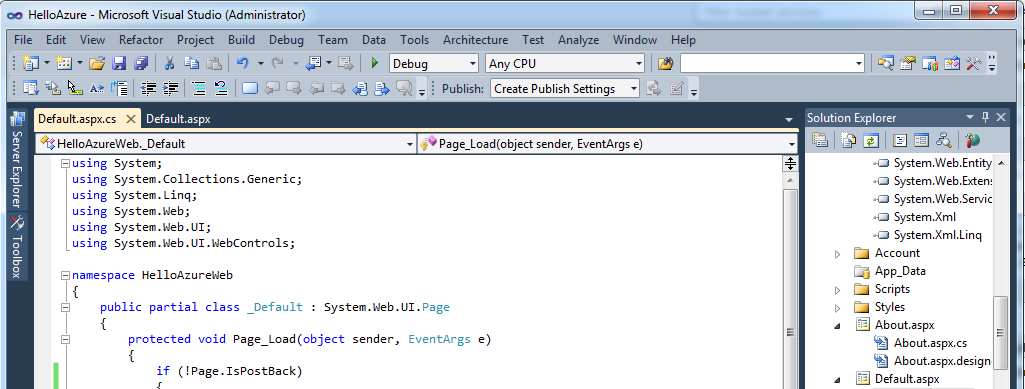Collapse the _Default class block
Screen dimensions: 1025x389
pos(65,307)
